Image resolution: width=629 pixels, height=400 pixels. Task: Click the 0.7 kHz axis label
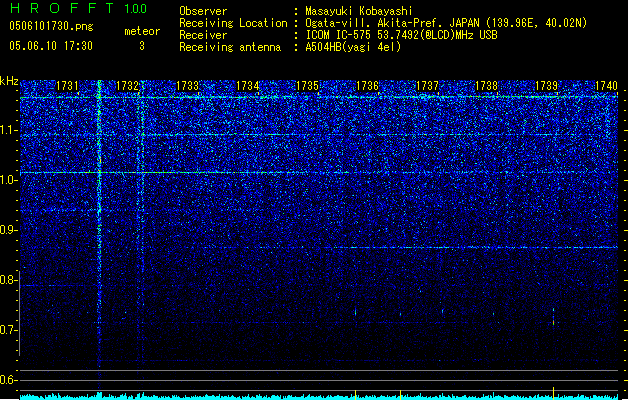(x=9, y=330)
